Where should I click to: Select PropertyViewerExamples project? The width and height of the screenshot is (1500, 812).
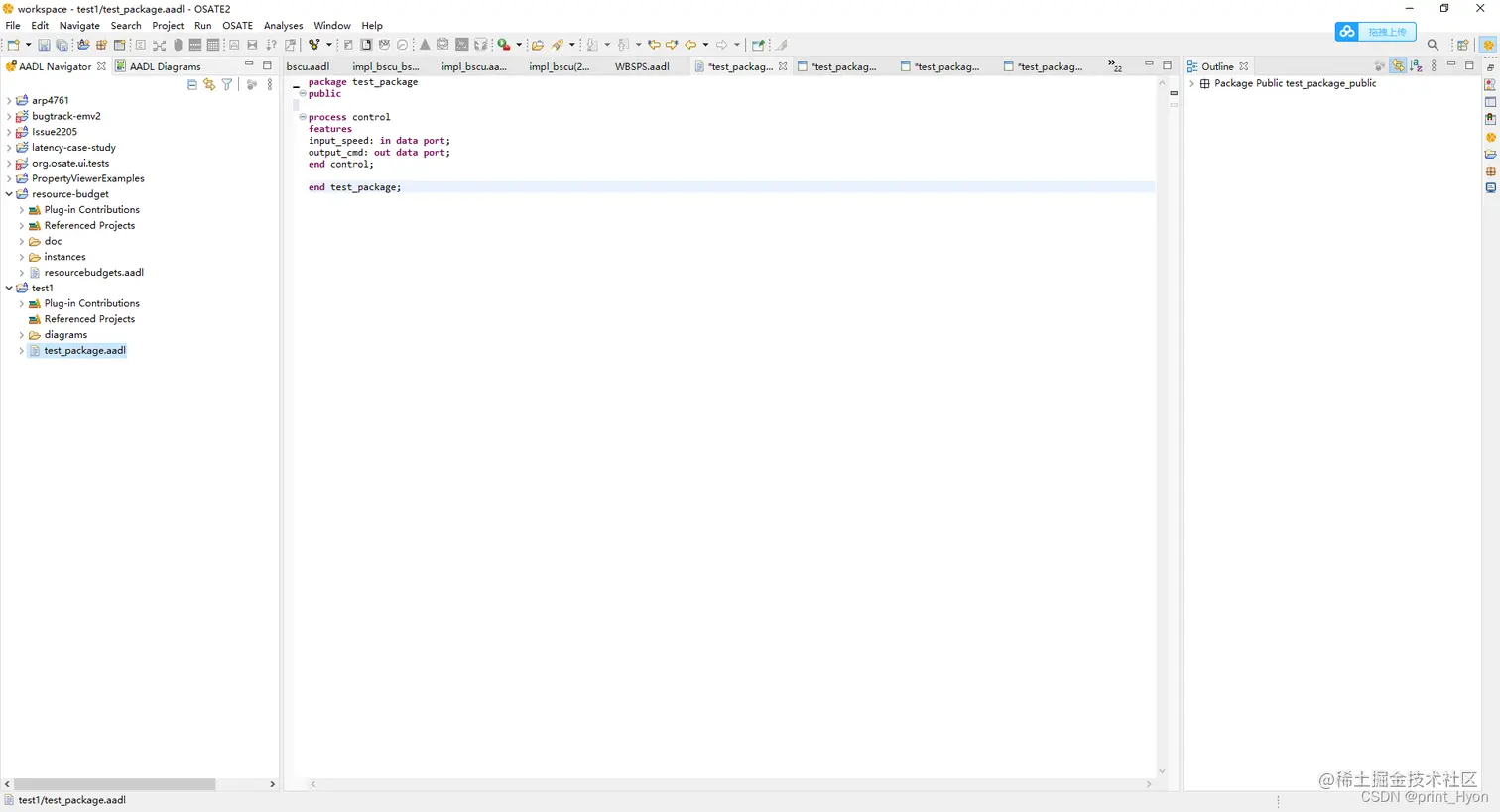coord(87,178)
